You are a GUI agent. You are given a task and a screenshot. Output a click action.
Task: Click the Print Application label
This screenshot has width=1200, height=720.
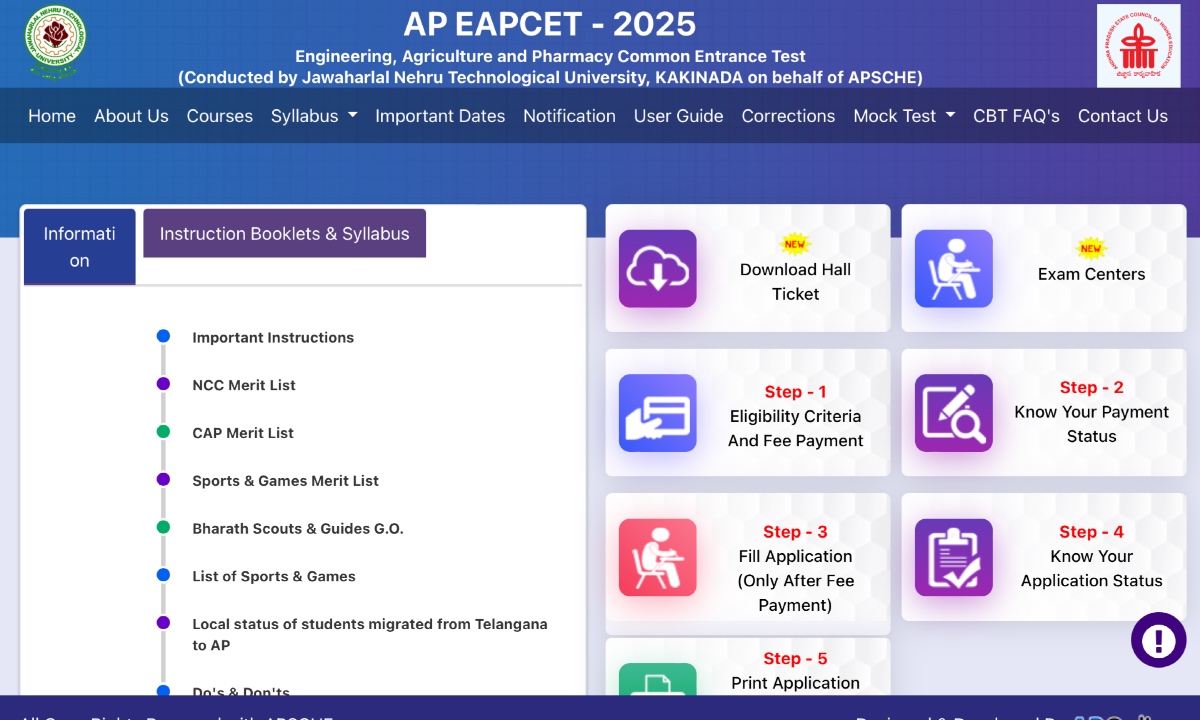[x=795, y=683]
